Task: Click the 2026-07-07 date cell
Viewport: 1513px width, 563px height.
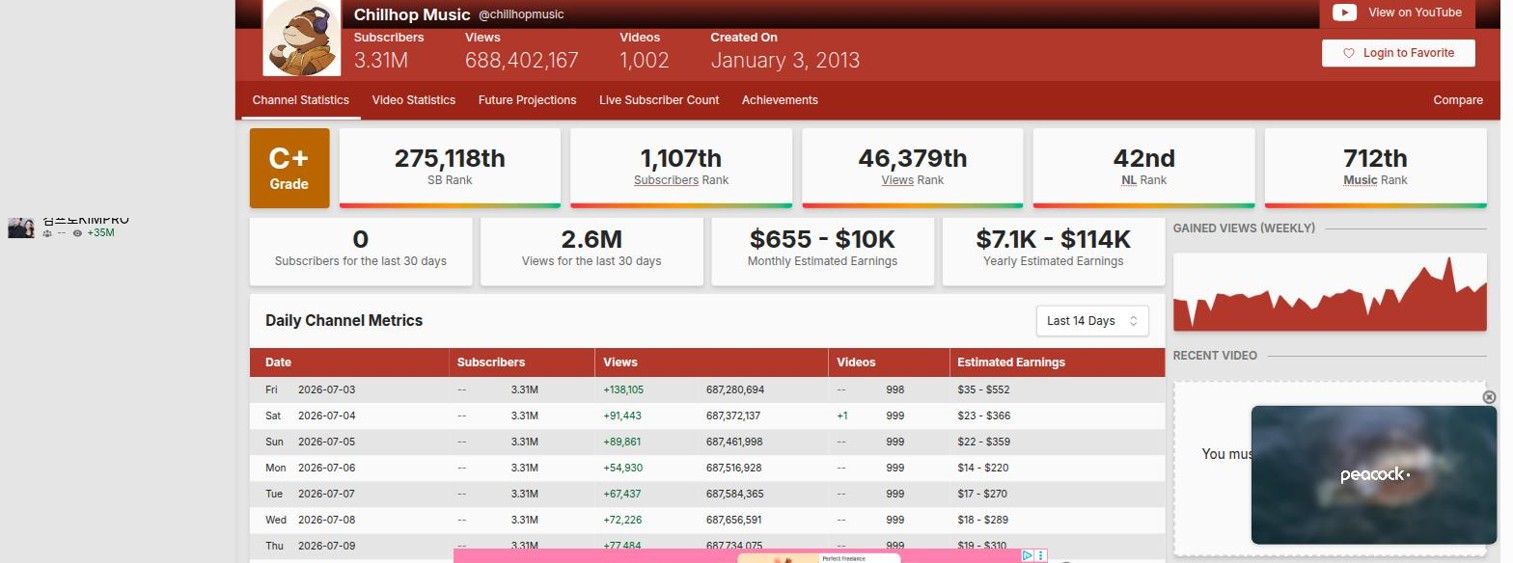Action: (x=326, y=494)
